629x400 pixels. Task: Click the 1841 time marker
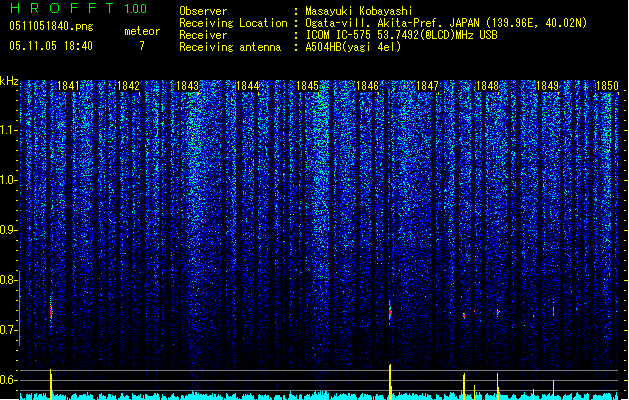69,85
